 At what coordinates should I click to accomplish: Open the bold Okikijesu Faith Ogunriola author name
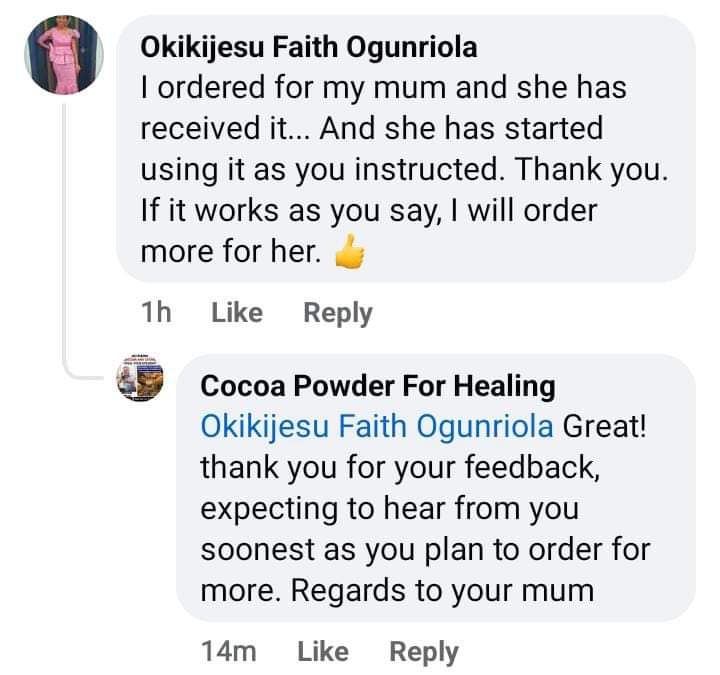pos(308,47)
